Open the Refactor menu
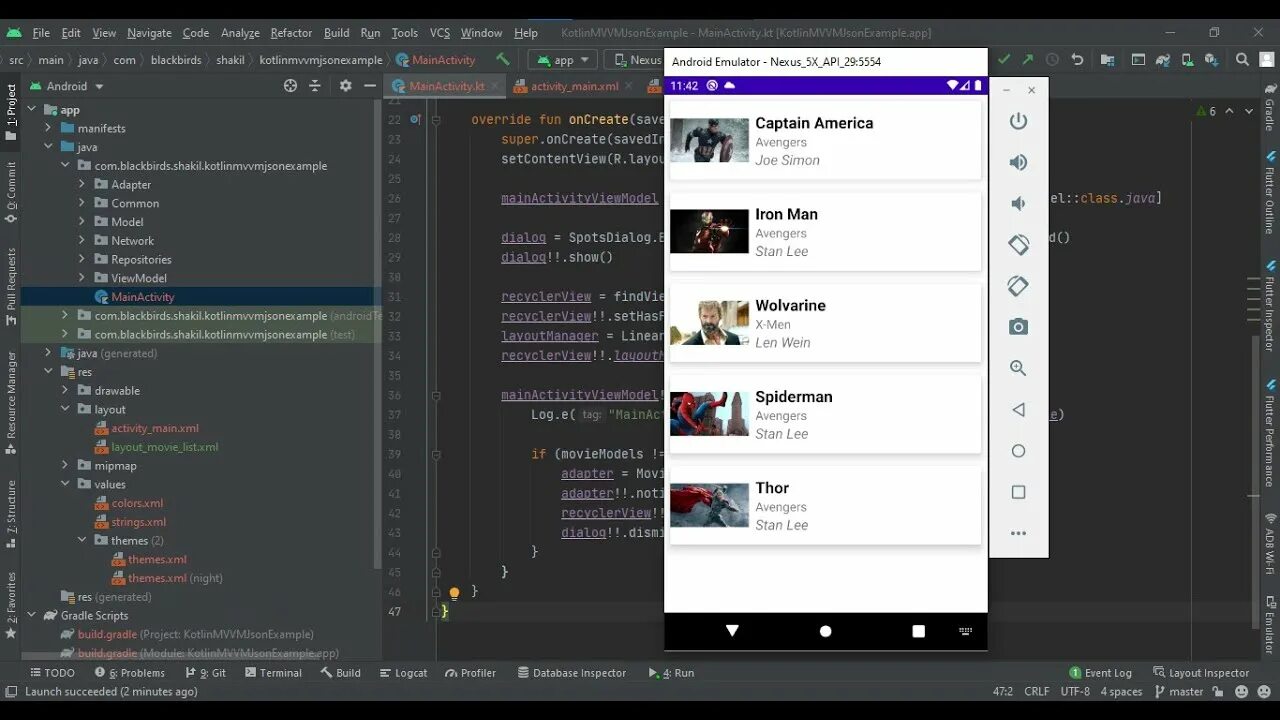The image size is (1280, 720). pos(290,32)
